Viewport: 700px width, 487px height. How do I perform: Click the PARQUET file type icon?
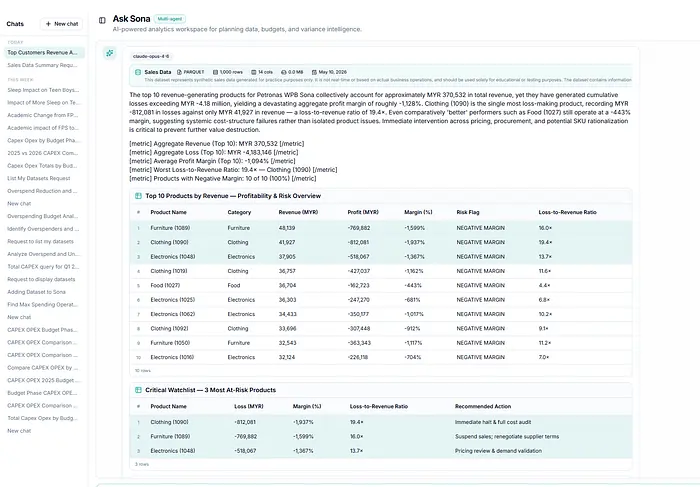click(x=179, y=72)
